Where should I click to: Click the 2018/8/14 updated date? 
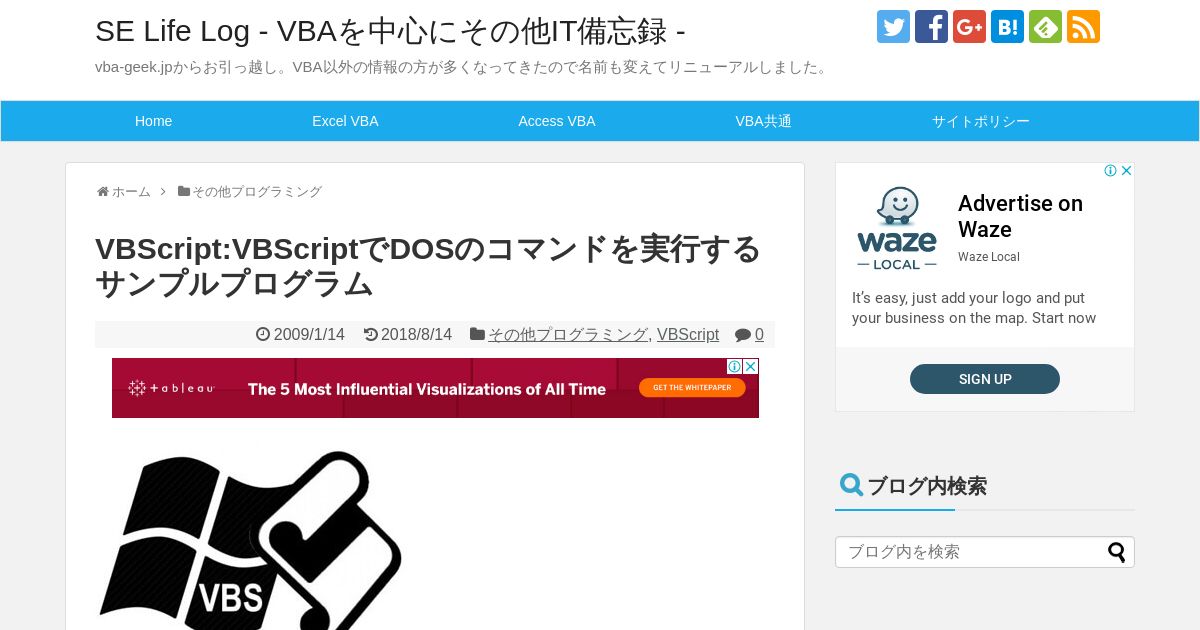416,335
